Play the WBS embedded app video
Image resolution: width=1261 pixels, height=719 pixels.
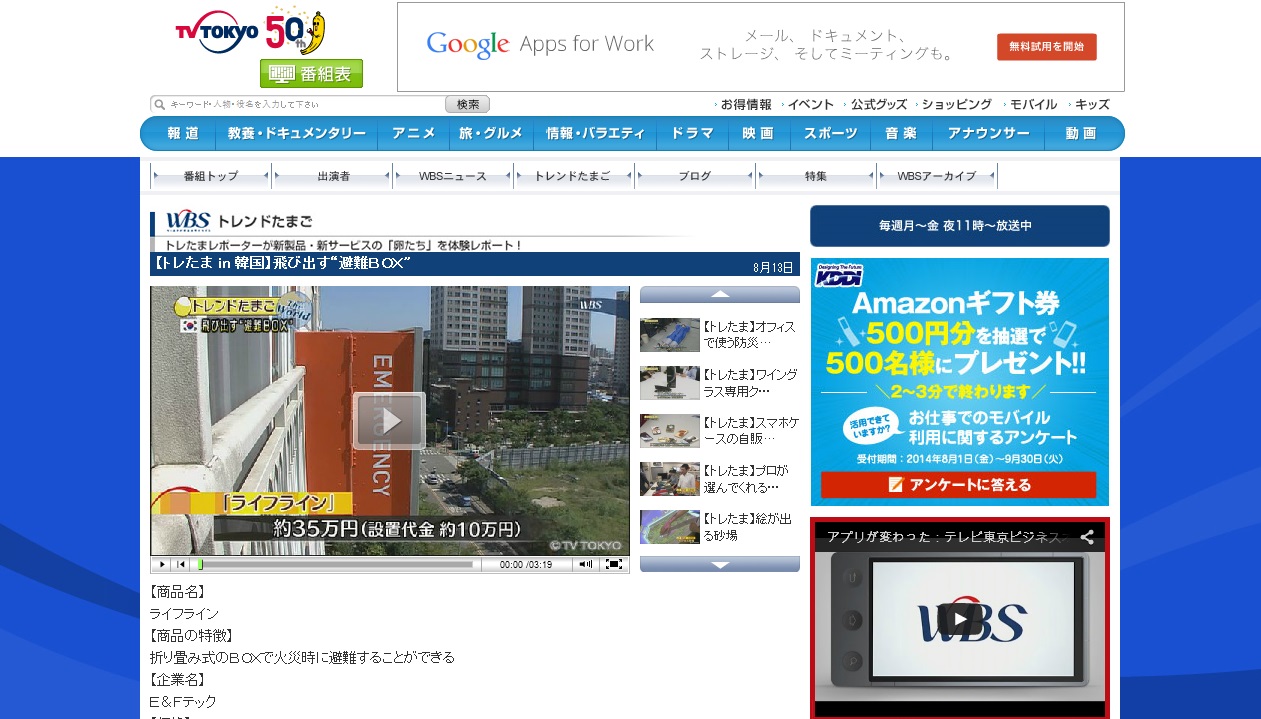tap(959, 619)
